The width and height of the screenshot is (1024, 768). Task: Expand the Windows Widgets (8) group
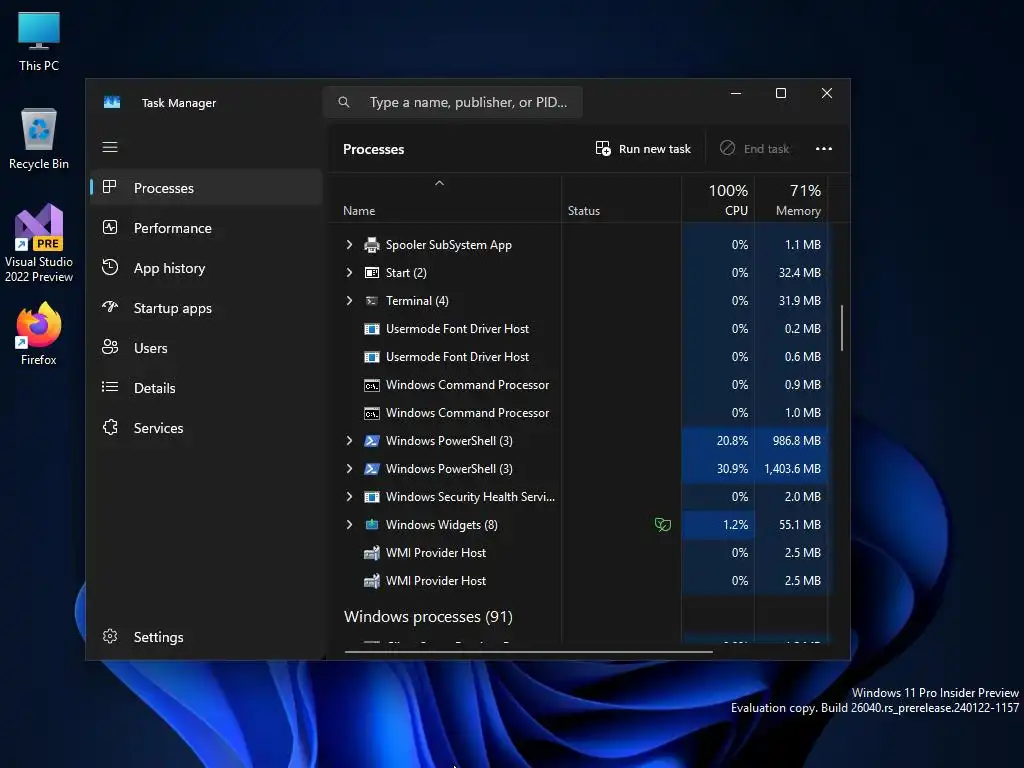point(349,524)
